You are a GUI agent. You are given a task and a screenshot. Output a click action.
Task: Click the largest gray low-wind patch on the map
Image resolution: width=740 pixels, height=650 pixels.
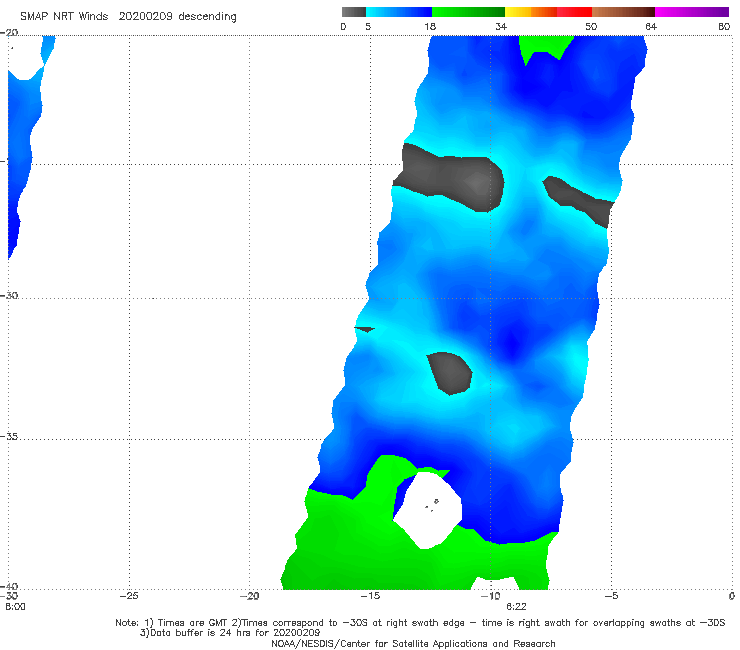448,178
